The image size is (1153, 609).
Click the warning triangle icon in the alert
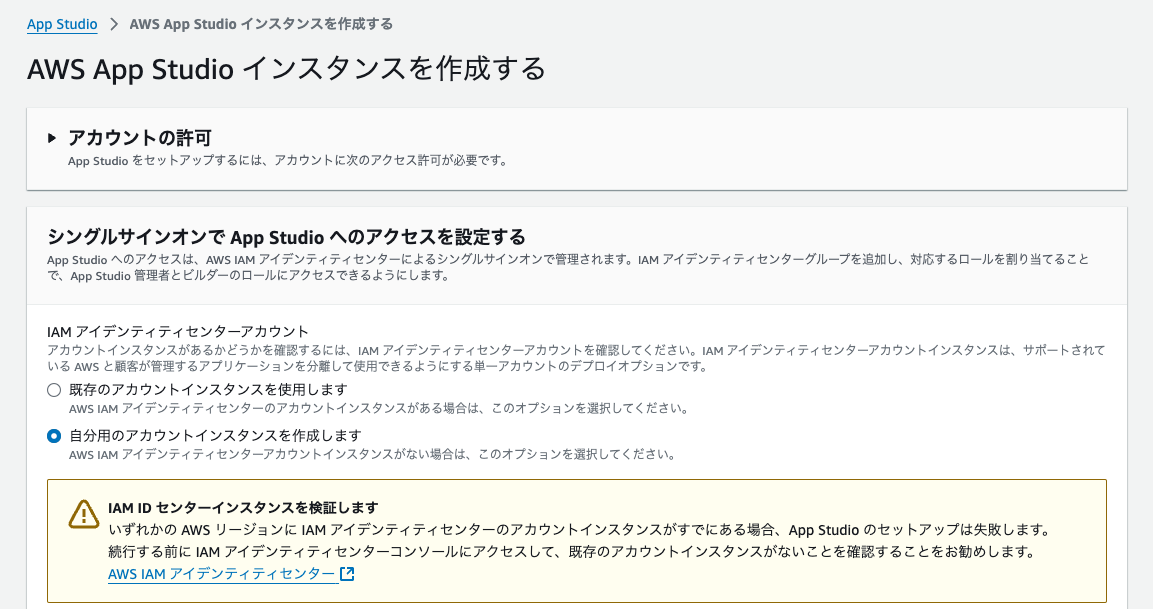point(84,514)
